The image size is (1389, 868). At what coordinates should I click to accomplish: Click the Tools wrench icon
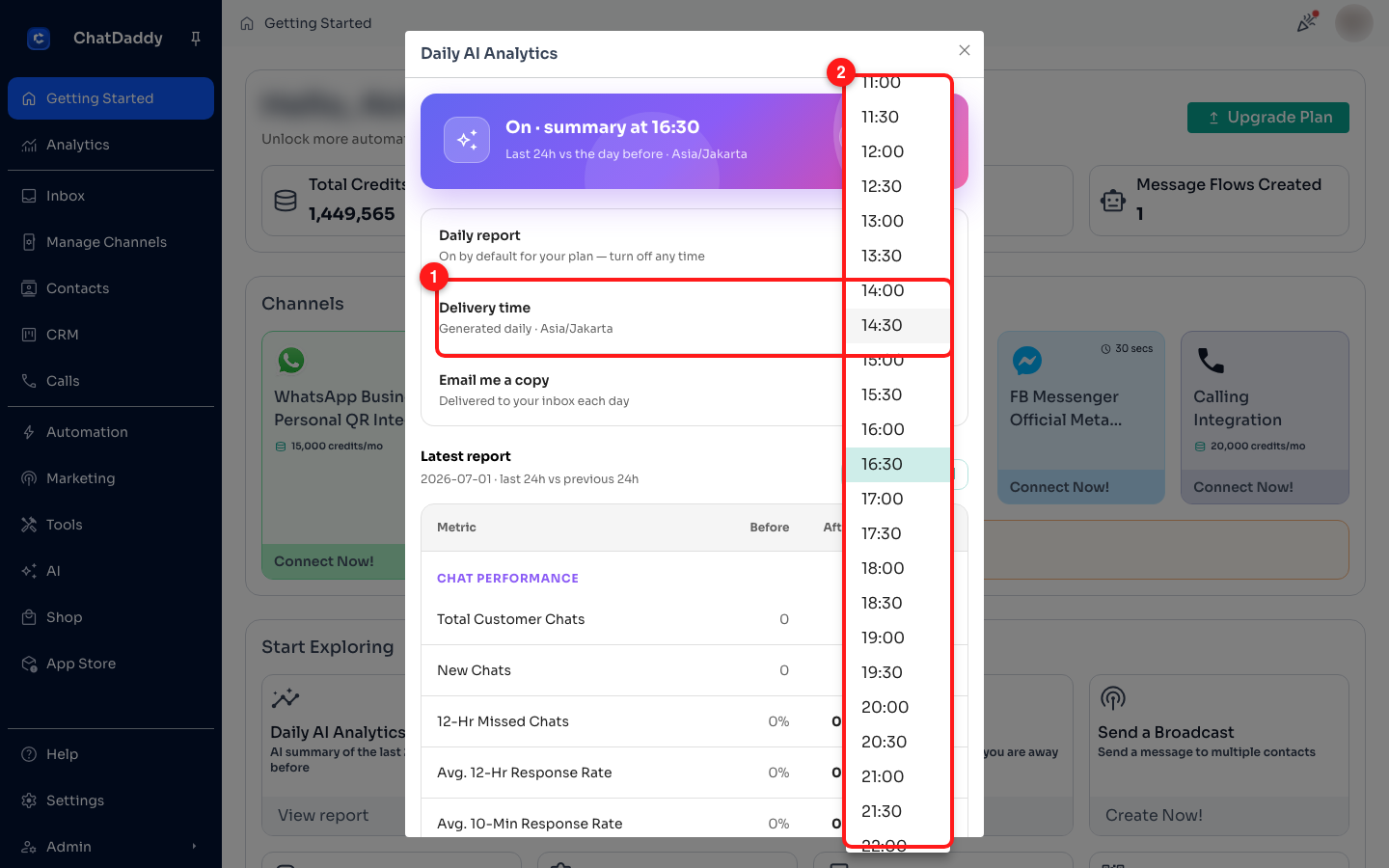pyautogui.click(x=29, y=525)
